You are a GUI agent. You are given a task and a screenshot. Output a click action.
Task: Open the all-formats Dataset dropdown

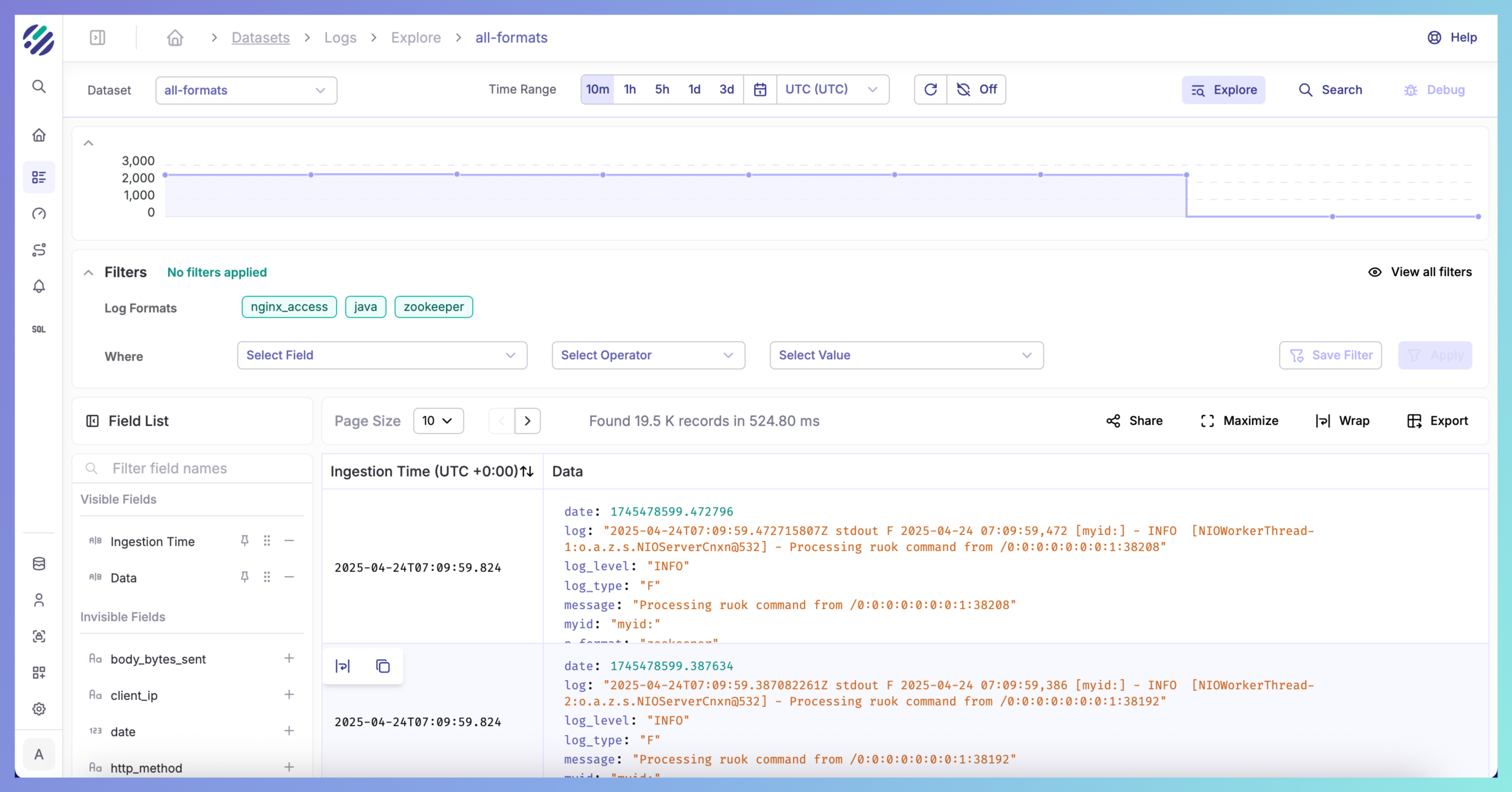[x=246, y=90]
